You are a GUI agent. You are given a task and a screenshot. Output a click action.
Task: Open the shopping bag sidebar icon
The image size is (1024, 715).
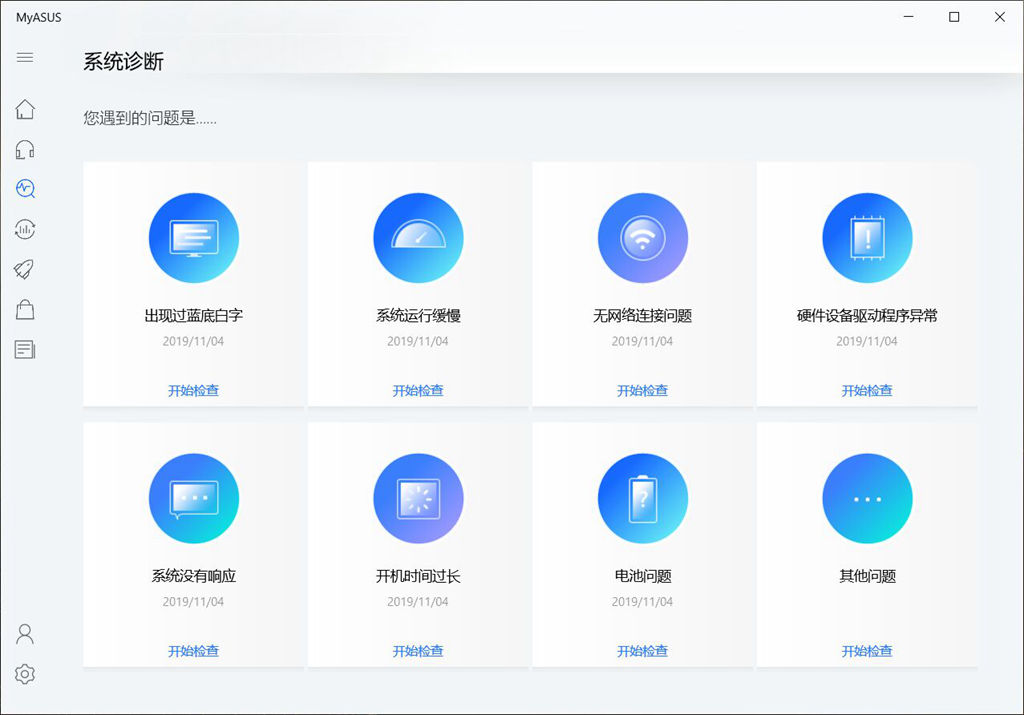(x=25, y=310)
